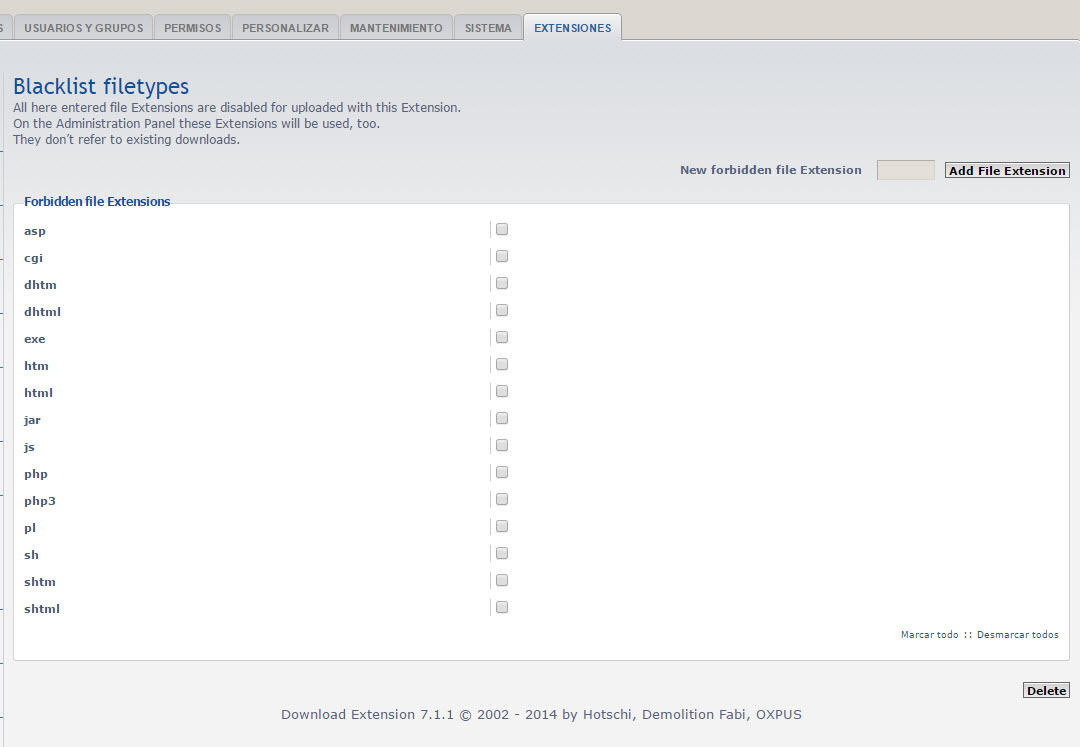Open the Mantenimiento tab
Screen dimensions: 1080x747
(396, 28)
